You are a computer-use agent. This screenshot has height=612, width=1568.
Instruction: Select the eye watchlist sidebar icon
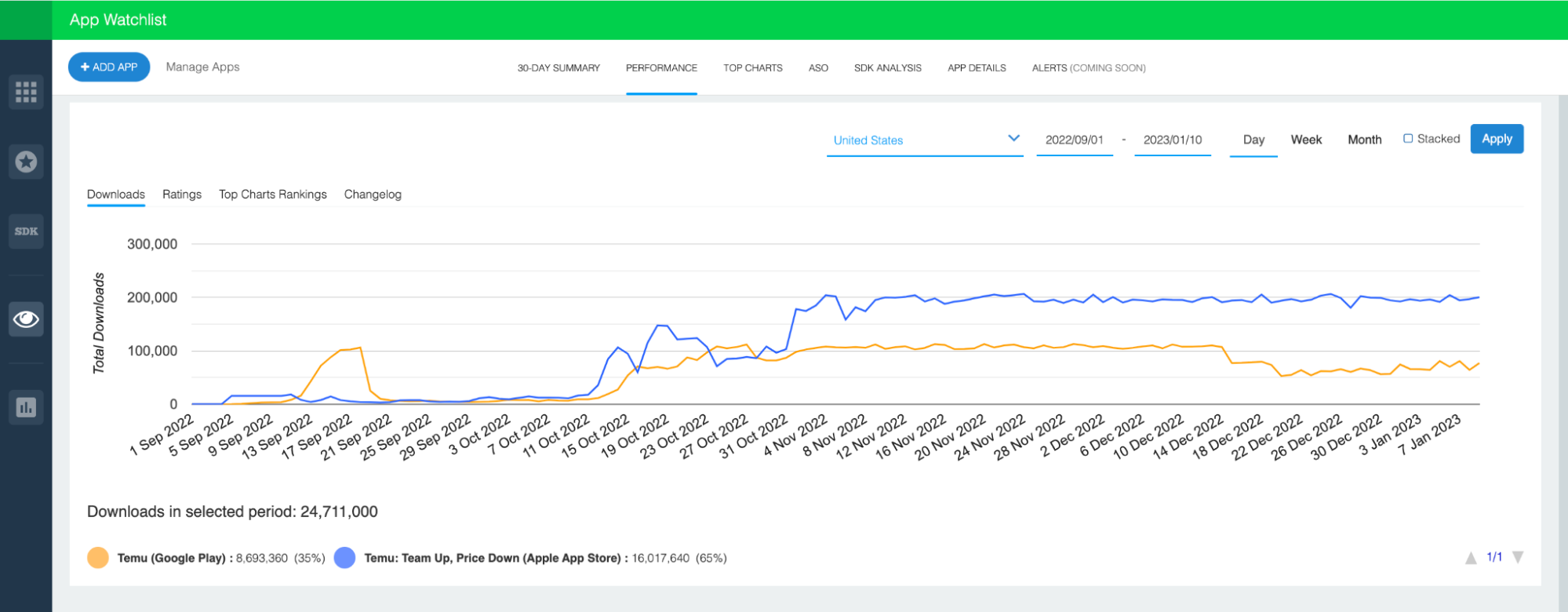click(26, 319)
